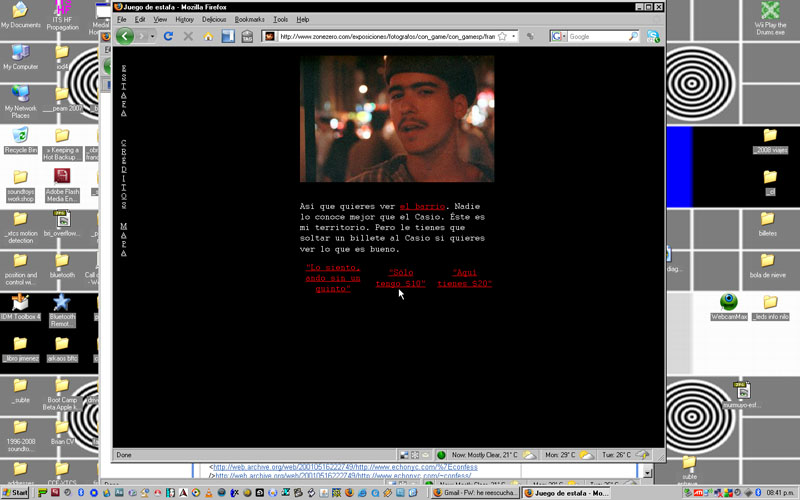Open the History menu
Viewport: 800px width, 500px height.
(184, 19)
